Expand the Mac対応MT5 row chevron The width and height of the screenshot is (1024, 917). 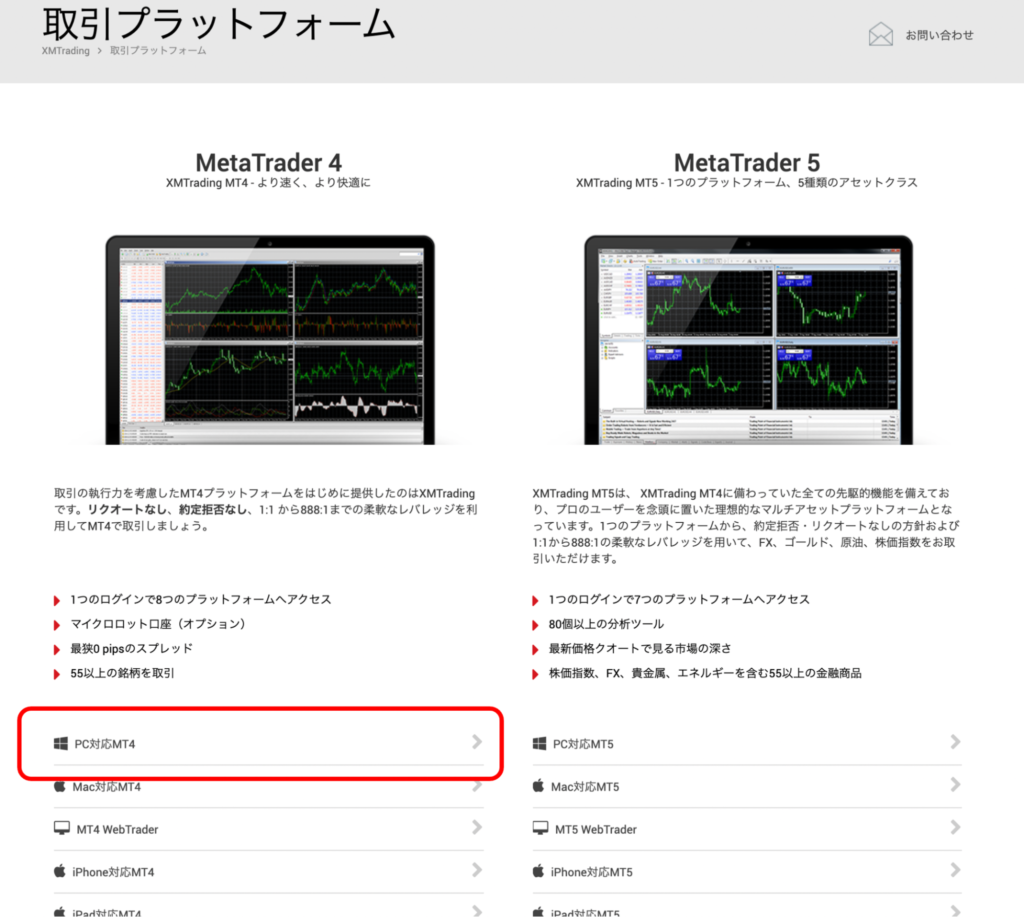[x=955, y=785]
